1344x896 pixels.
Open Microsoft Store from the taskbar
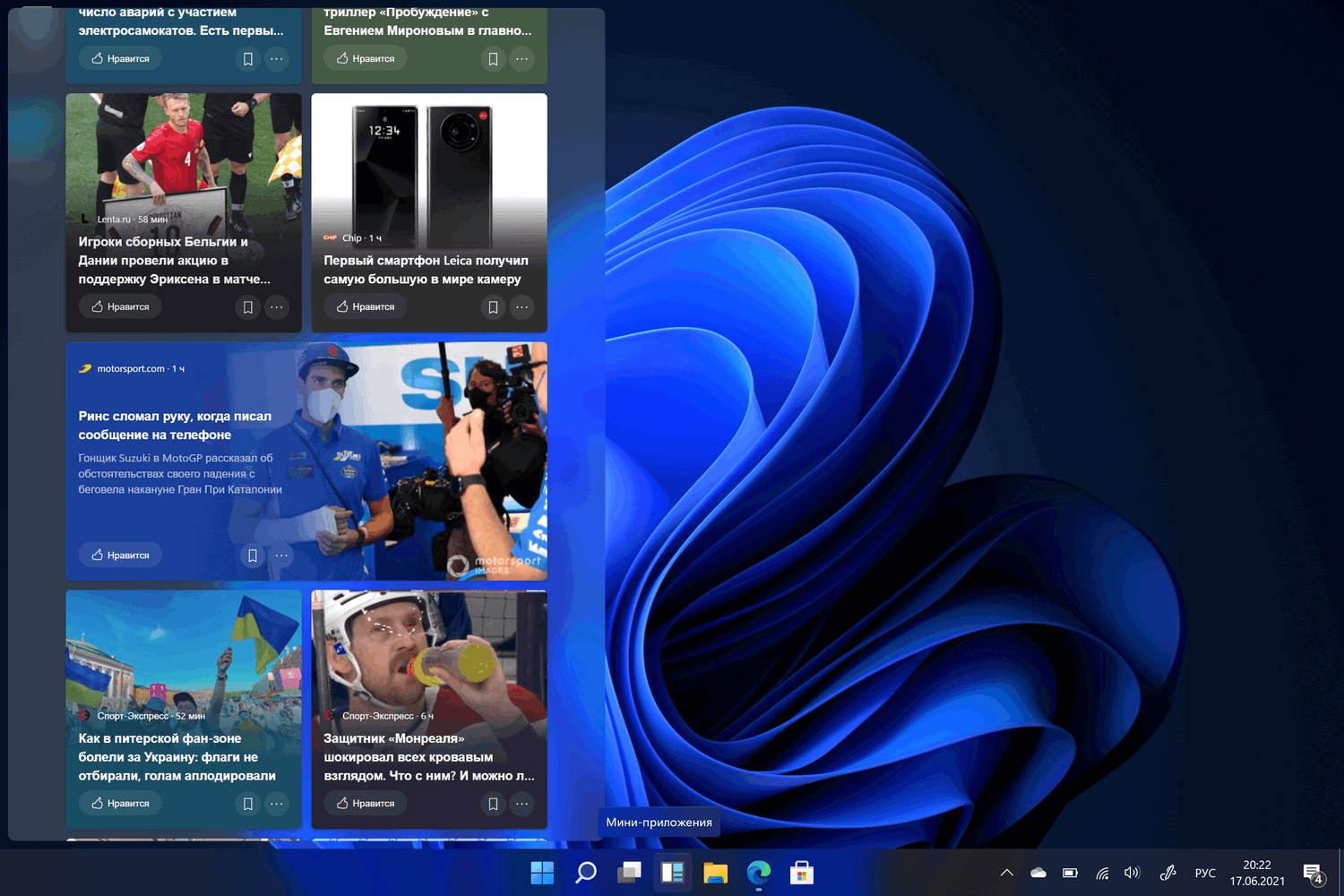802,873
